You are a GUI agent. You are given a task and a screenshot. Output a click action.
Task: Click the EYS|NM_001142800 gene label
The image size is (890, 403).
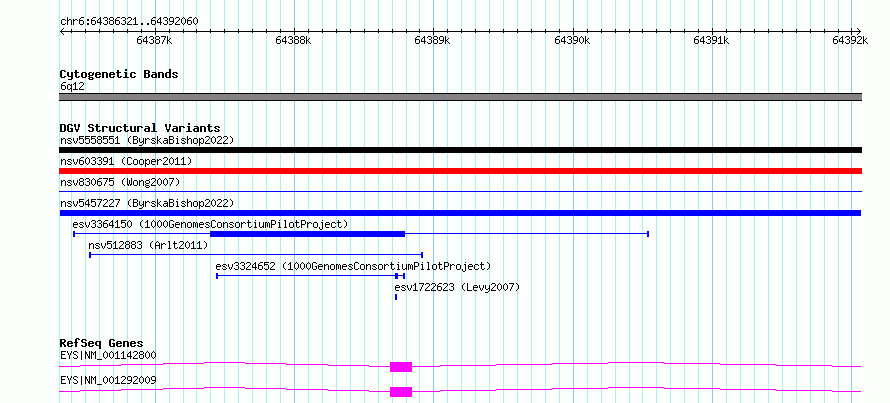click(x=108, y=356)
